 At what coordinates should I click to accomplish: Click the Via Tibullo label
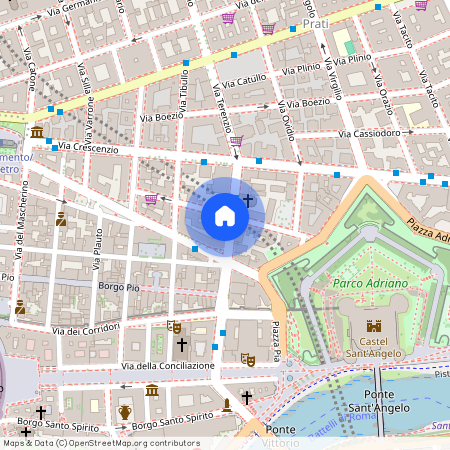[x=184, y=92]
